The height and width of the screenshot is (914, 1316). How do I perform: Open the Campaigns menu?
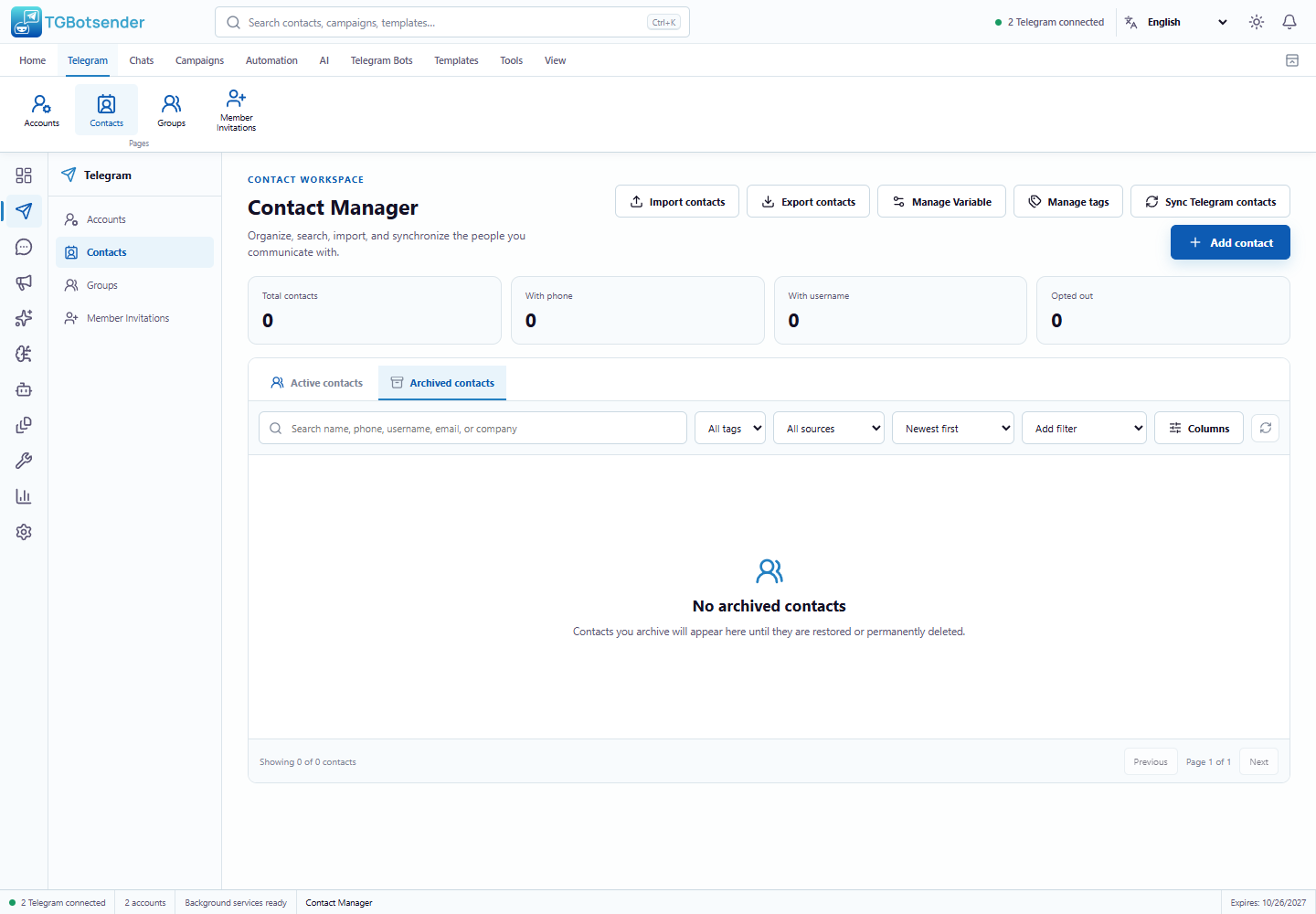199,60
